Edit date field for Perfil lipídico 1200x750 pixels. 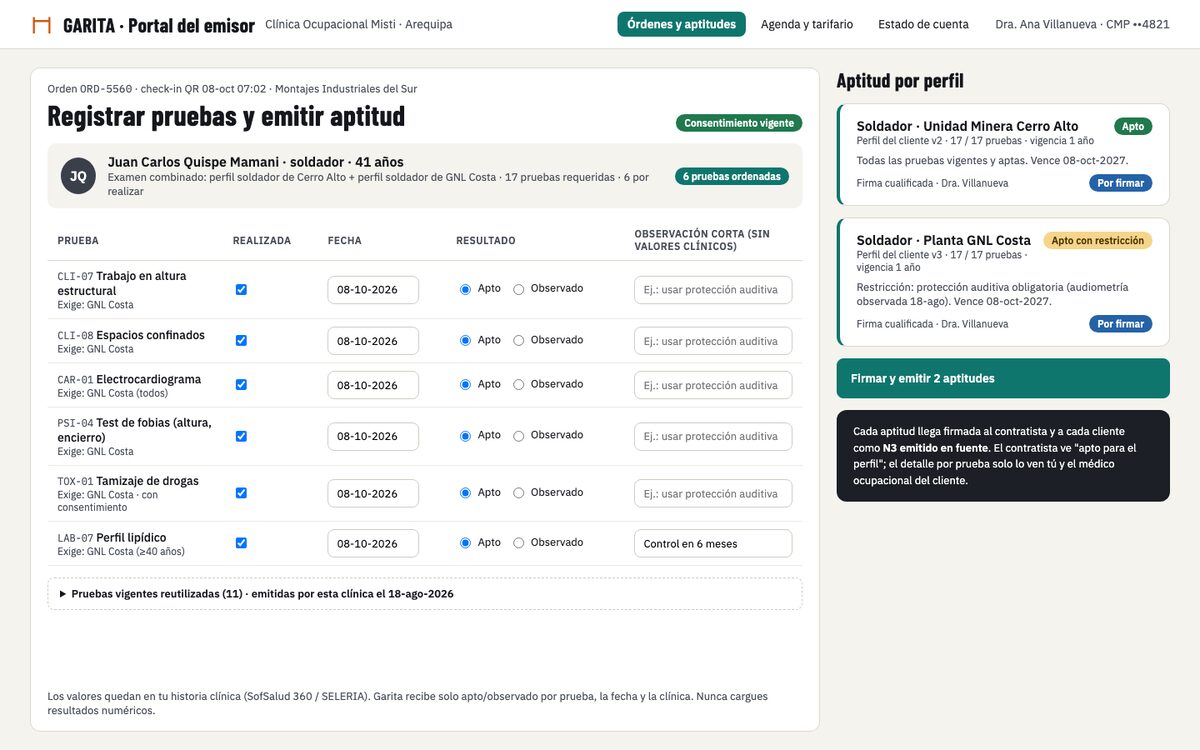point(373,543)
